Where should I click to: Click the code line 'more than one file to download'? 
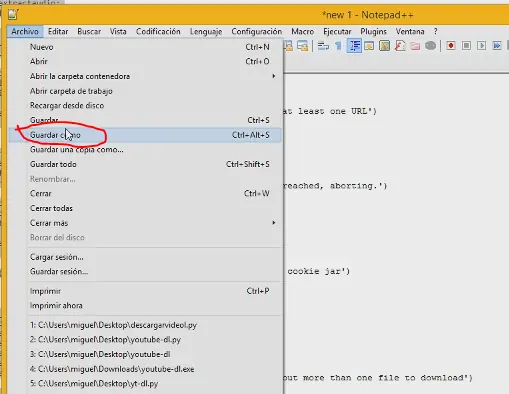tap(378, 378)
